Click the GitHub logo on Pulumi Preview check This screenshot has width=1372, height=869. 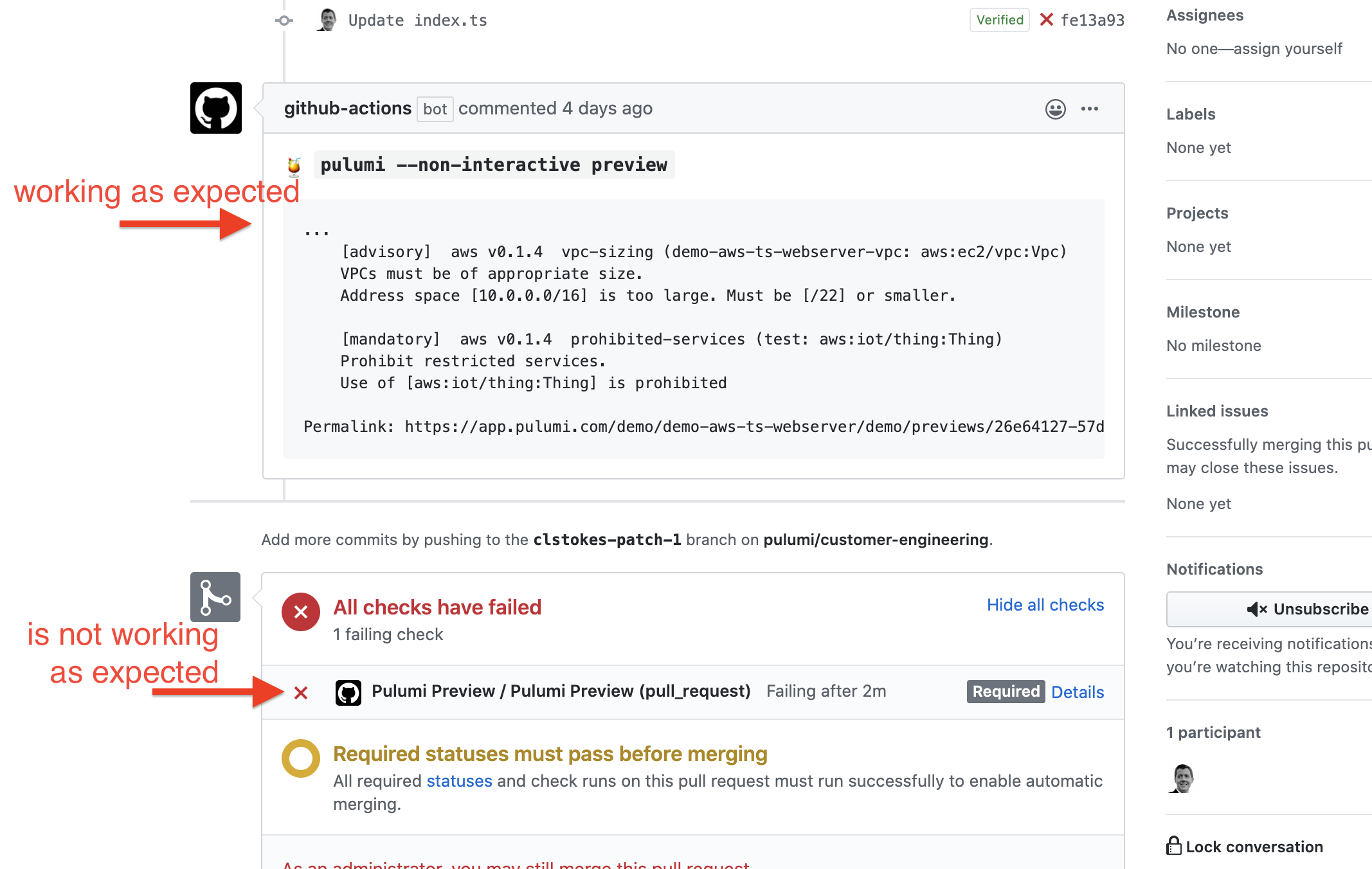(x=348, y=693)
